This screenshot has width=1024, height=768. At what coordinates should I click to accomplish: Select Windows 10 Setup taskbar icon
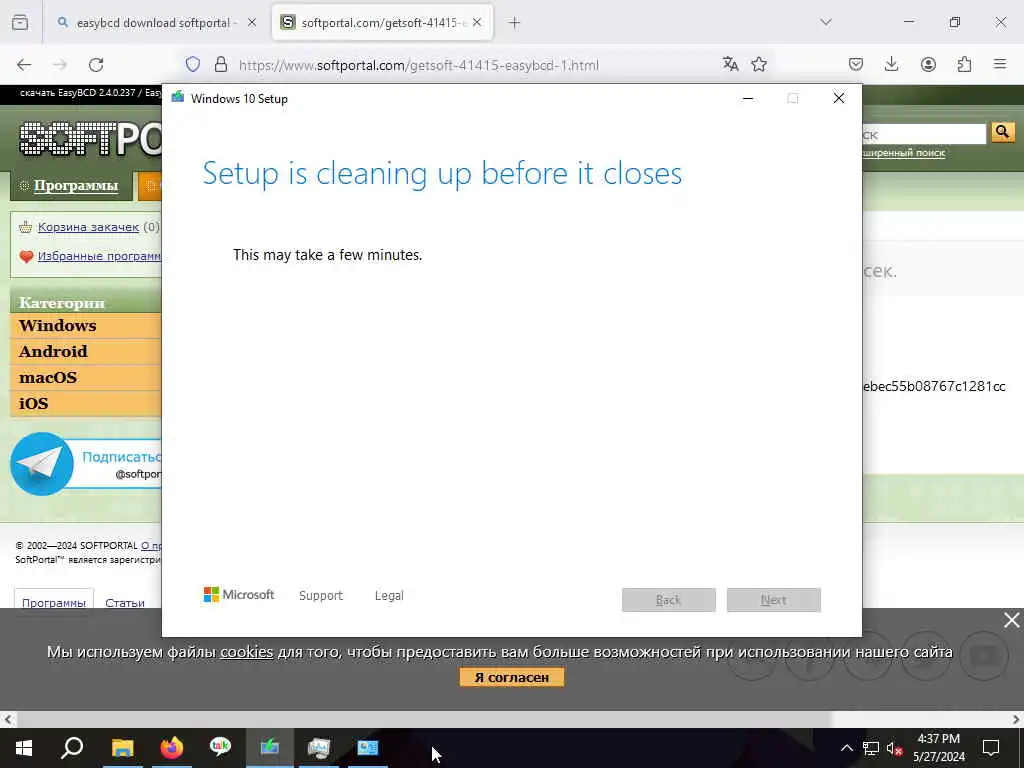click(x=269, y=748)
